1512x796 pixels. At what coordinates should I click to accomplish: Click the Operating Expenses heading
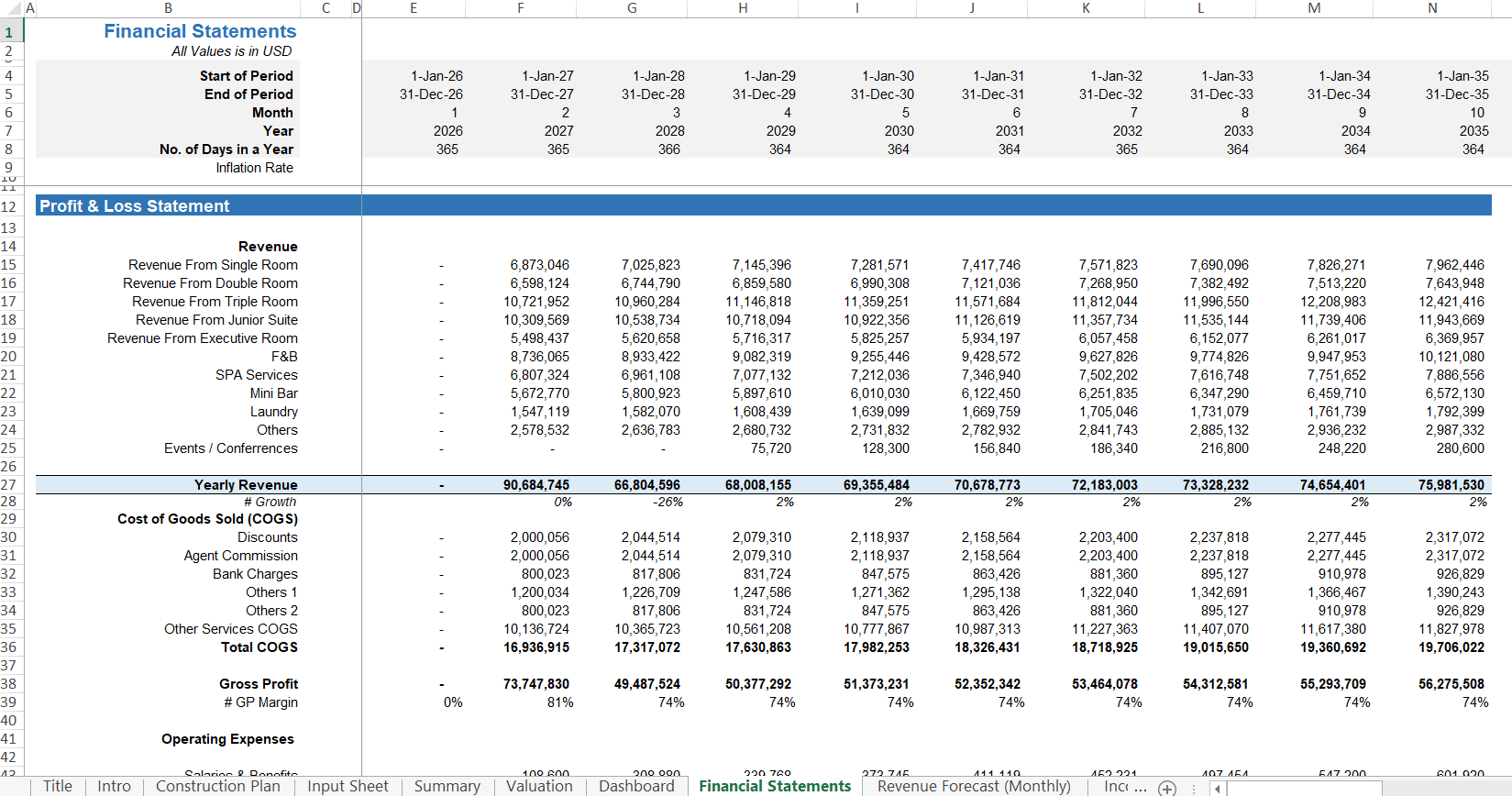pyautogui.click(x=227, y=739)
